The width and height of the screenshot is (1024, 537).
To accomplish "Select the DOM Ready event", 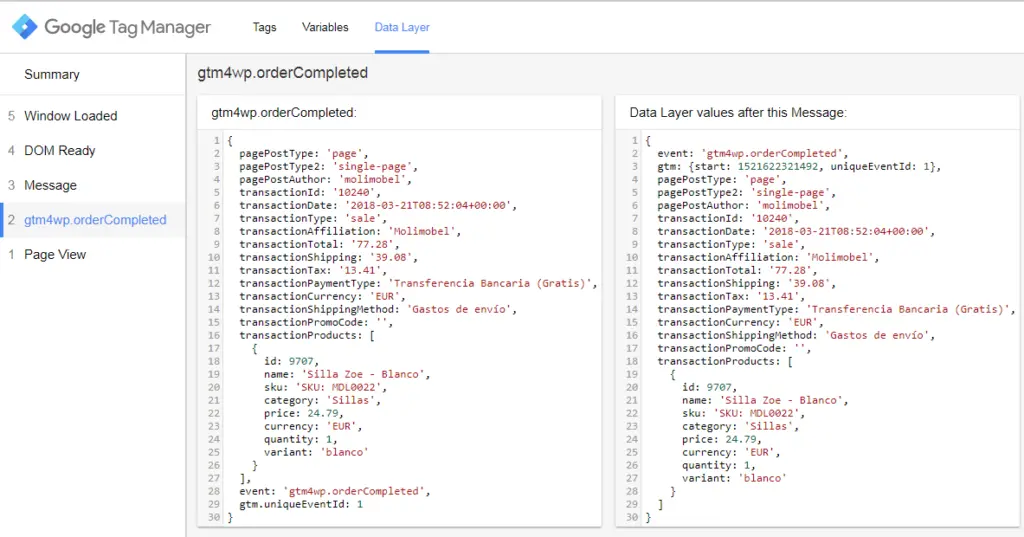I will (60, 151).
